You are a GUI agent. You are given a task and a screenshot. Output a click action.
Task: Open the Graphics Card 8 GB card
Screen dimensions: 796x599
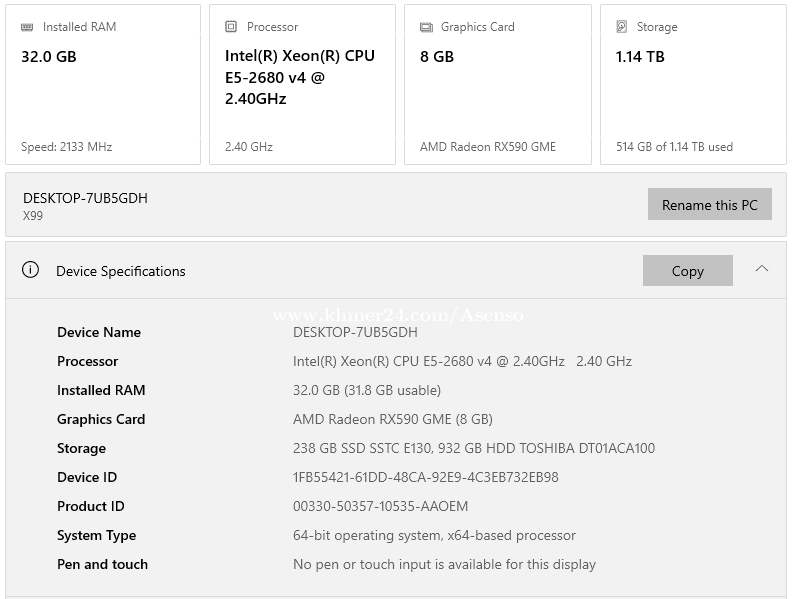(497, 85)
